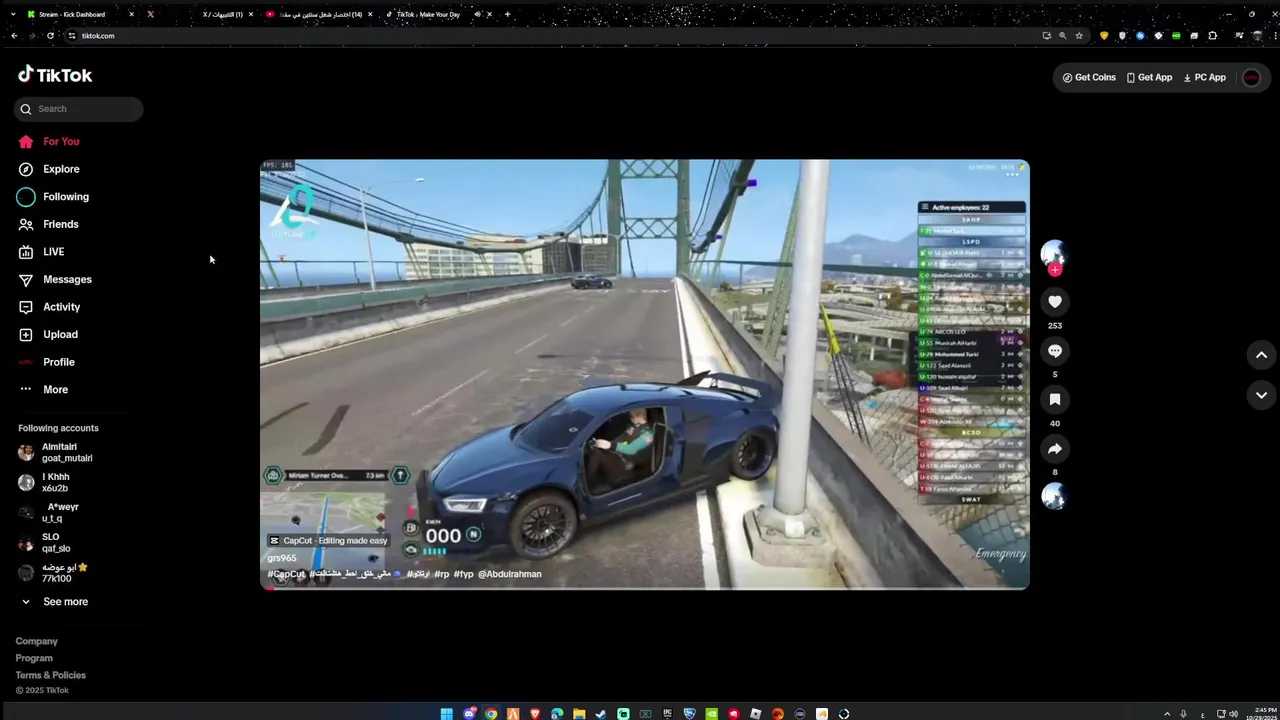Open the LIVE section
The width and height of the screenshot is (1280, 720).
53,252
